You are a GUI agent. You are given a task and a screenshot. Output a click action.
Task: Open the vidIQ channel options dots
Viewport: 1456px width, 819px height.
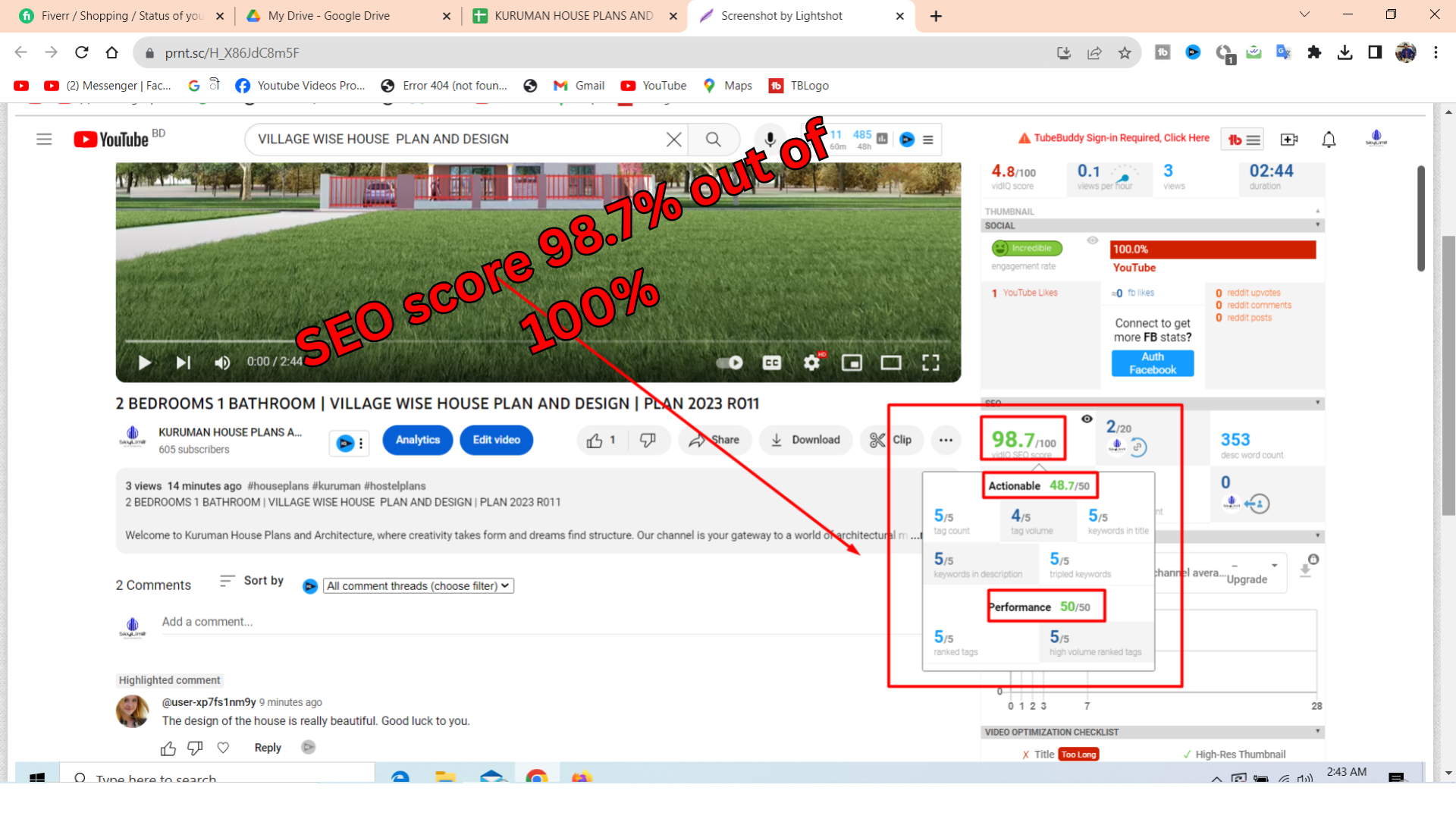[x=361, y=443]
